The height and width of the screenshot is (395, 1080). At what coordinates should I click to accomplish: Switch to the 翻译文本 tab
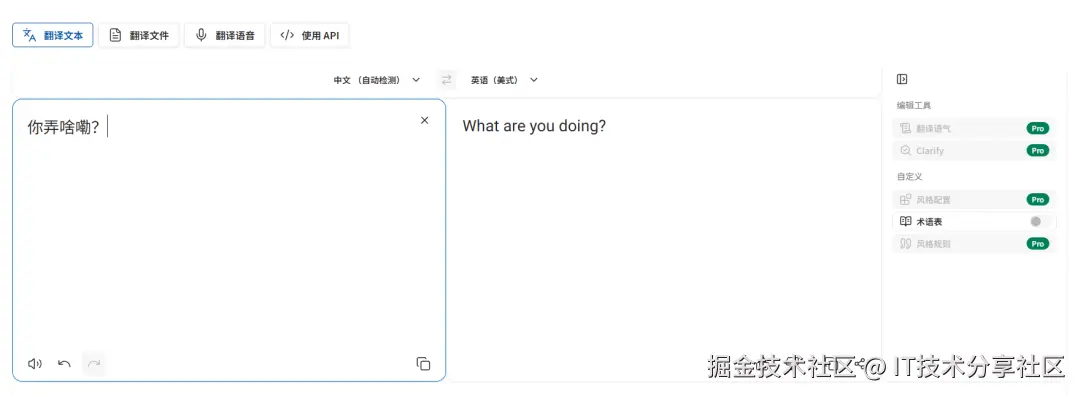click(x=52, y=35)
